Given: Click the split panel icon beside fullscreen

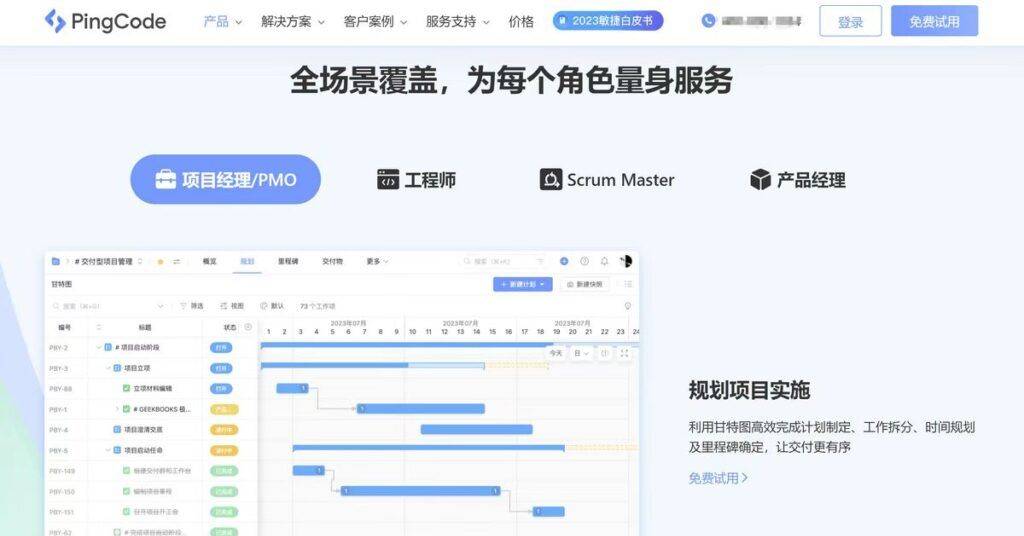Looking at the screenshot, I should (x=605, y=353).
